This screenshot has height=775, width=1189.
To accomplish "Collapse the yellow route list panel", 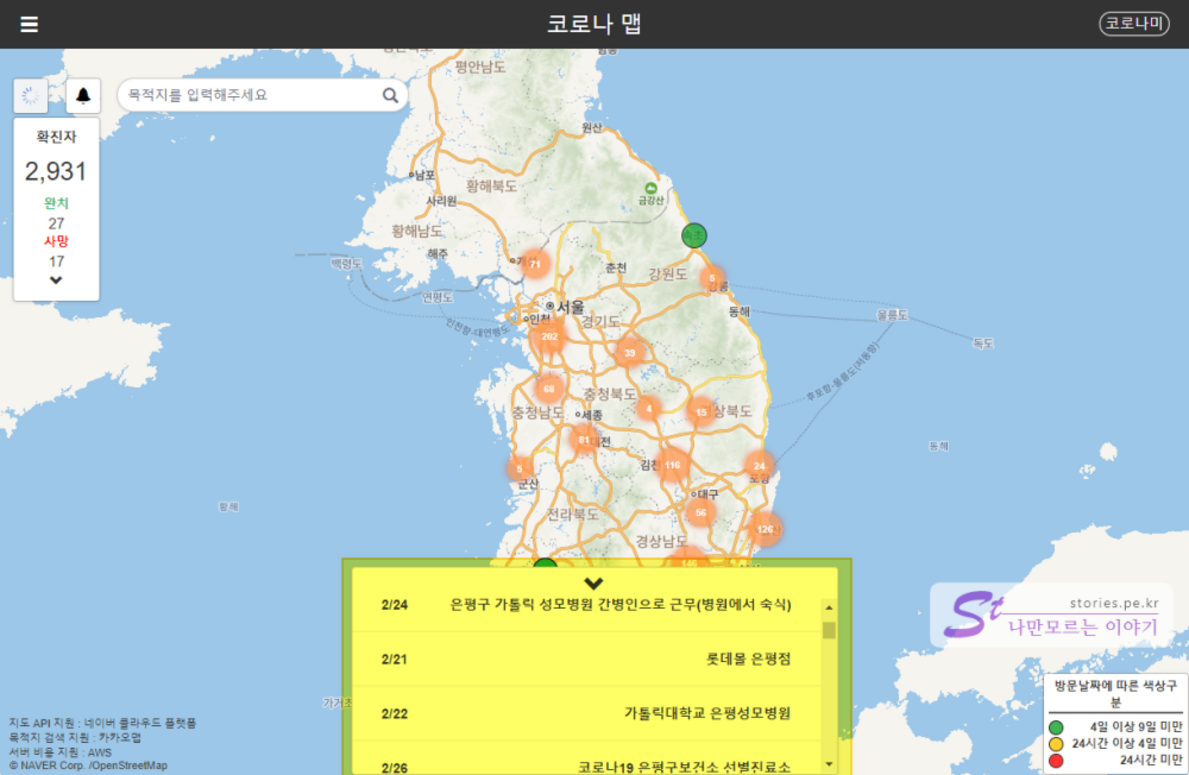I will click(x=594, y=583).
